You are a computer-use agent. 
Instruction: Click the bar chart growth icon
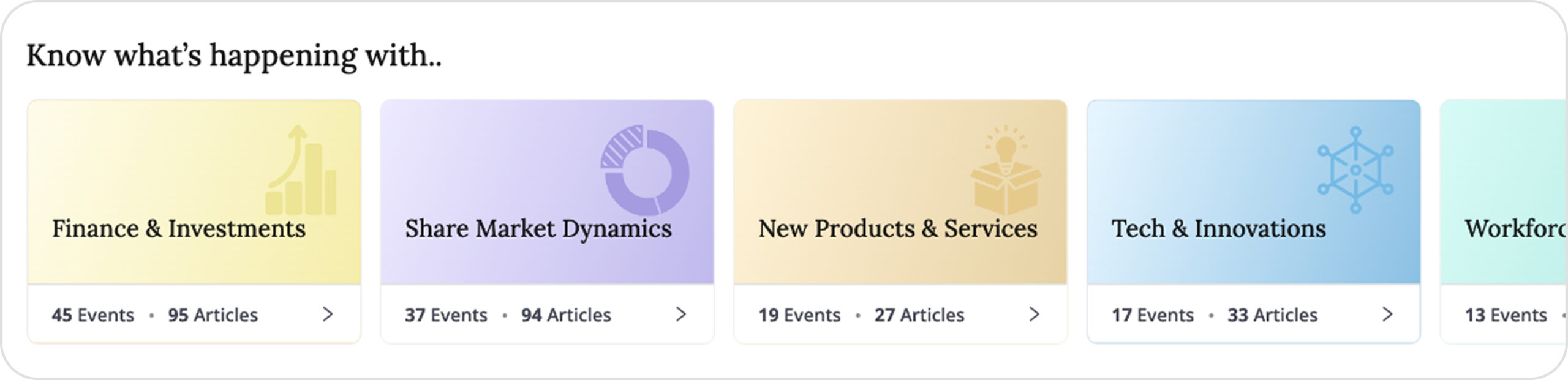(x=301, y=171)
